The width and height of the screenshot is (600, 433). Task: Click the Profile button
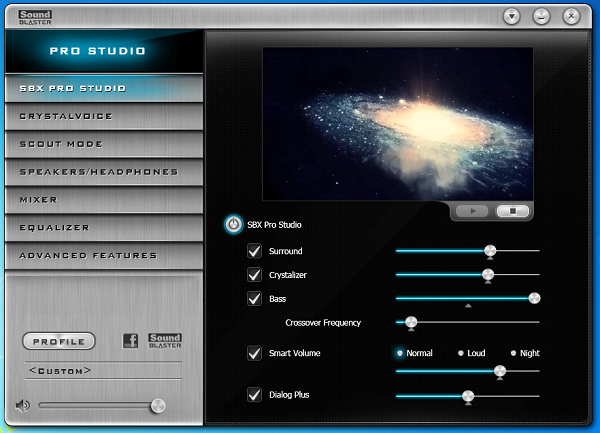(59, 341)
